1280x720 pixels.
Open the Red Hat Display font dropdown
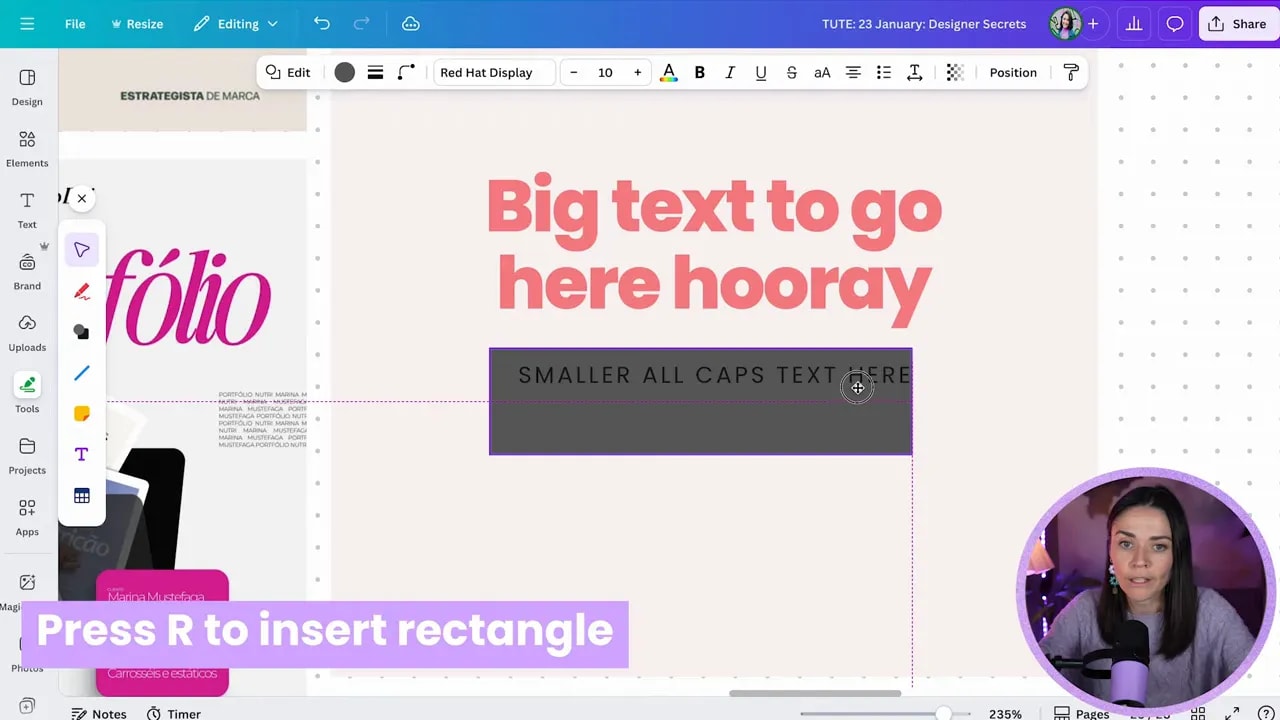pos(493,72)
